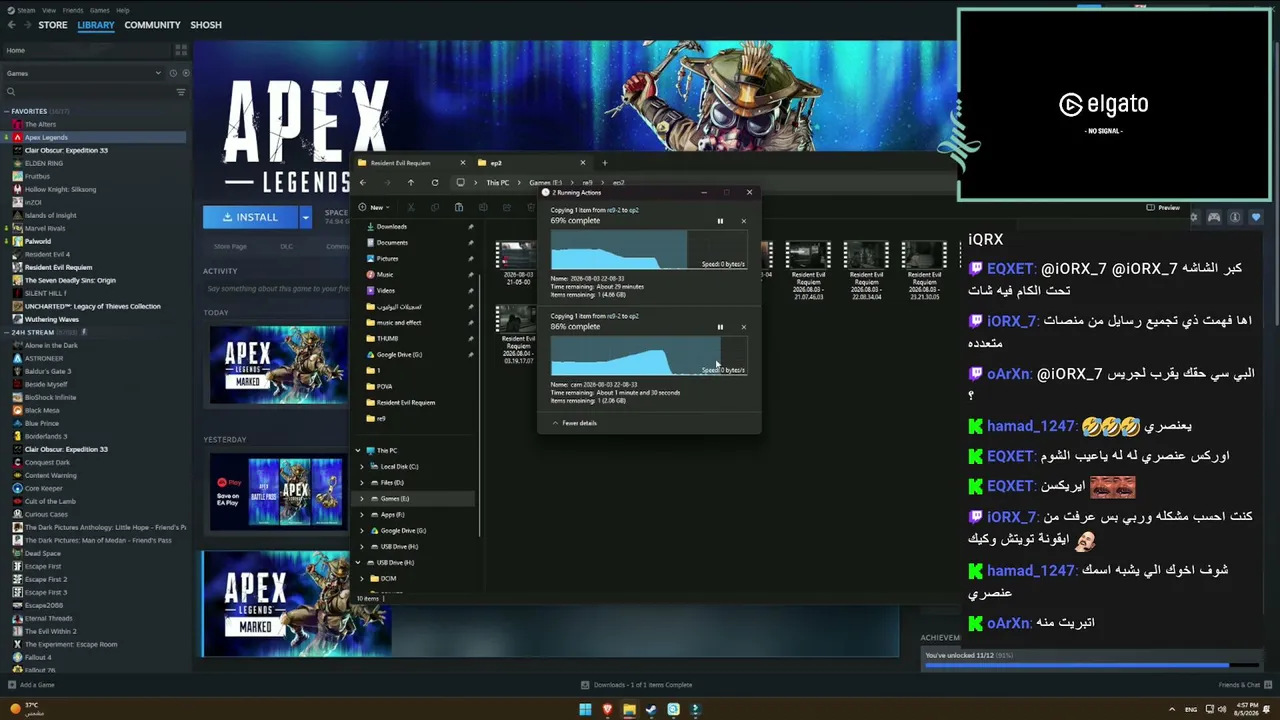Viewport: 1280px width, 720px height.
Task: Open the Downloads status at Steam bottom bar
Action: click(x=636, y=685)
